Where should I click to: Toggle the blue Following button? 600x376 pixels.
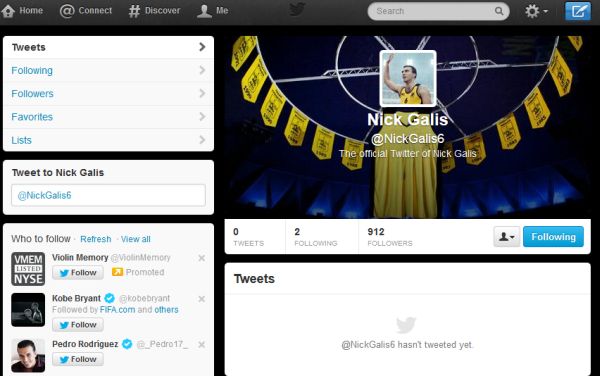[x=553, y=237]
